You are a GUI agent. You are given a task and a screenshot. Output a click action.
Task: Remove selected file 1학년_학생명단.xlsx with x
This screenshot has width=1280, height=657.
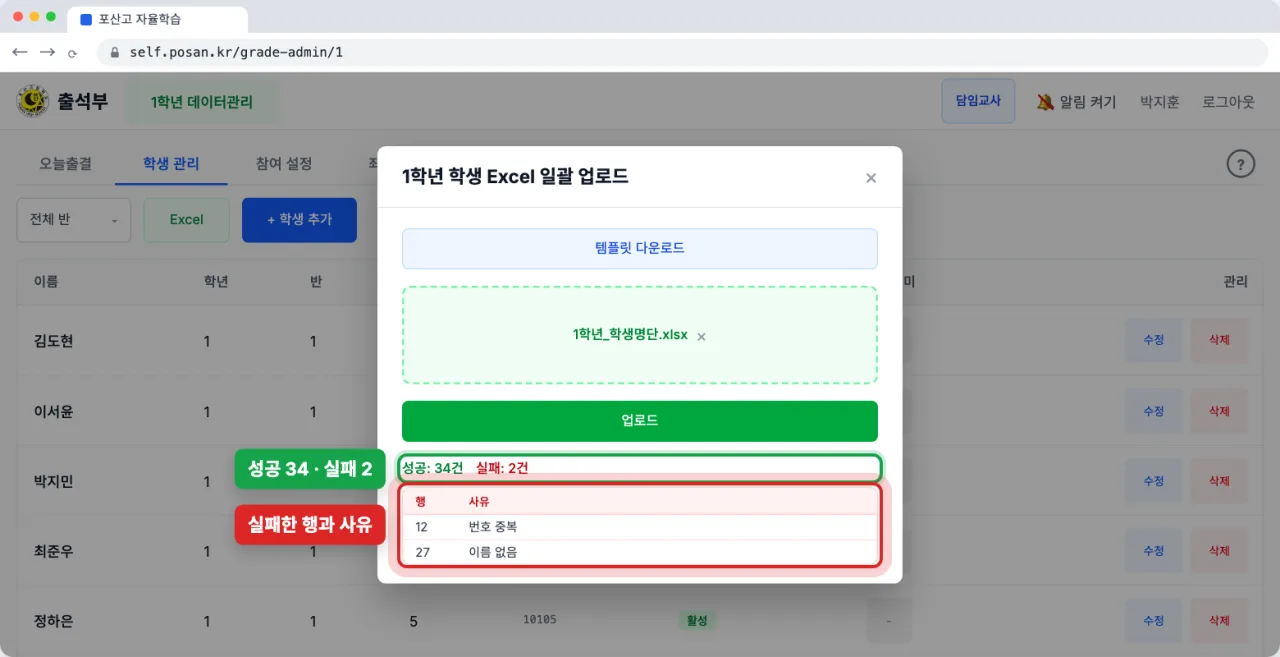coord(701,337)
